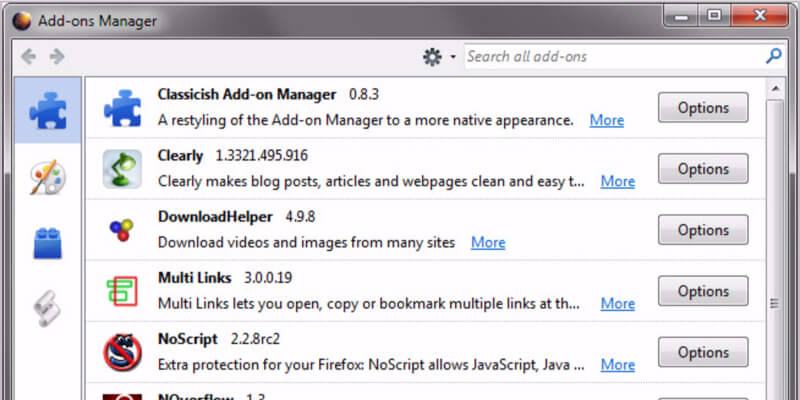The image size is (800, 400).
Task: Click More link for DownloadHelper
Action: (488, 242)
